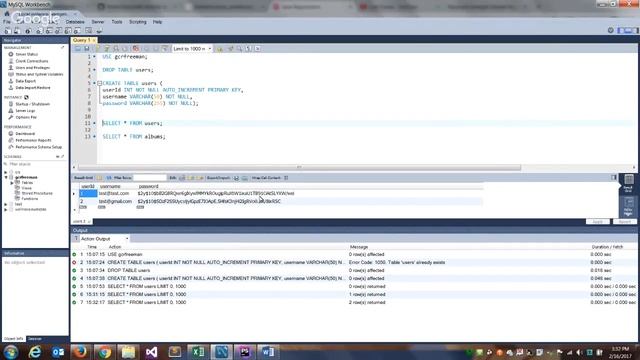
Task: Expand the Tables node under gcrfreeman
Action: tap(12, 183)
